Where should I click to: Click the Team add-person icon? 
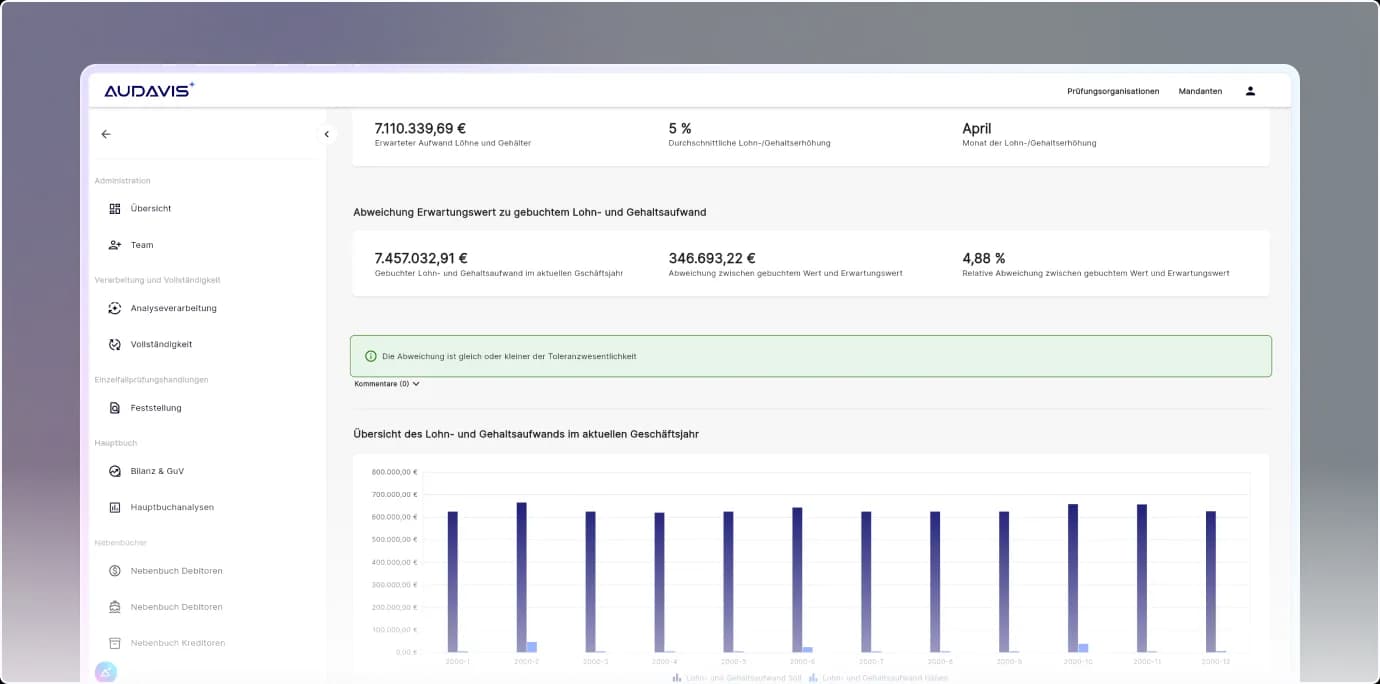click(115, 245)
